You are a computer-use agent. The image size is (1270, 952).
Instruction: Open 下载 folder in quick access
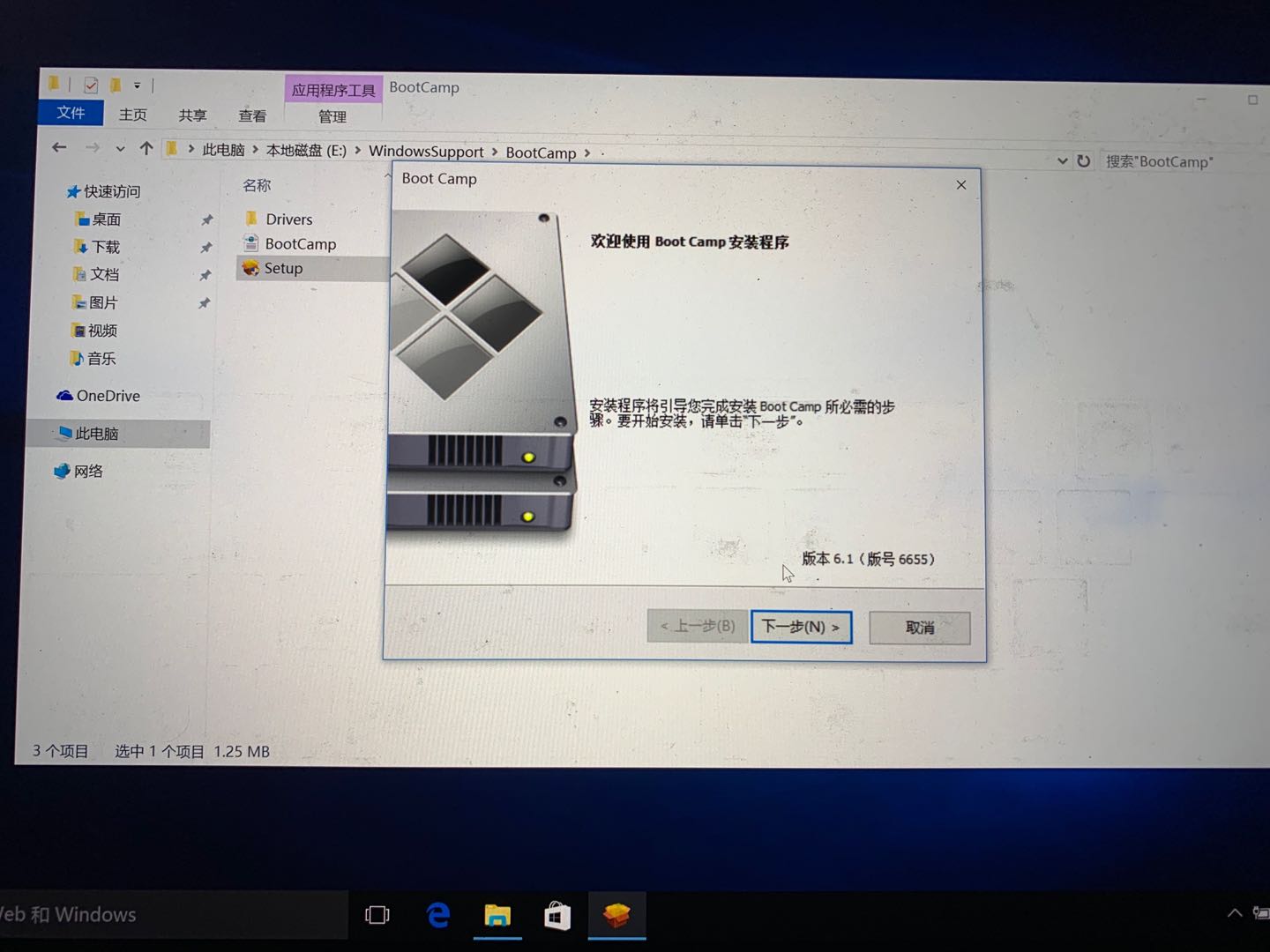[97, 247]
